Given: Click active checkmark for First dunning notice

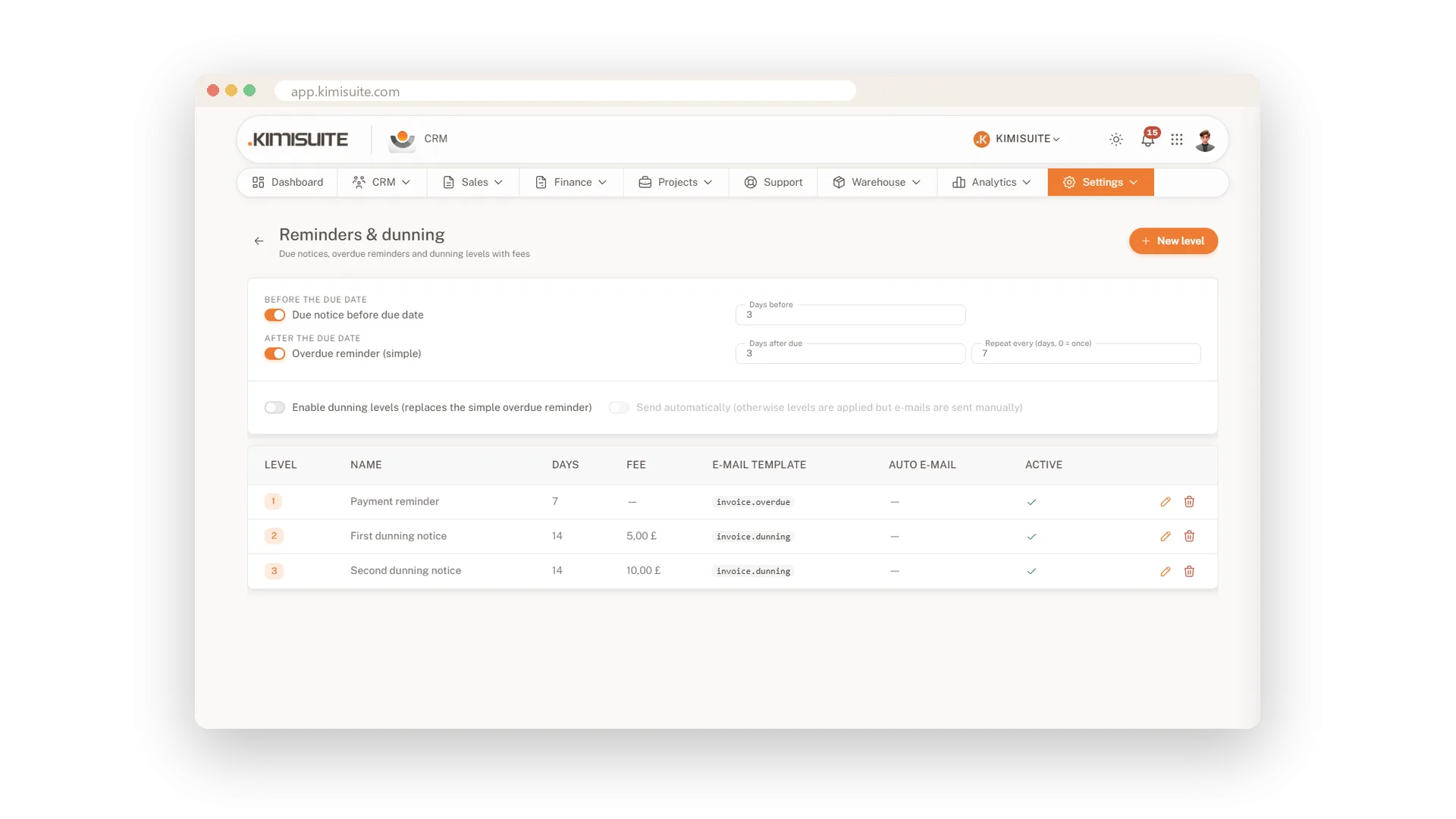Looking at the screenshot, I should tap(1031, 536).
